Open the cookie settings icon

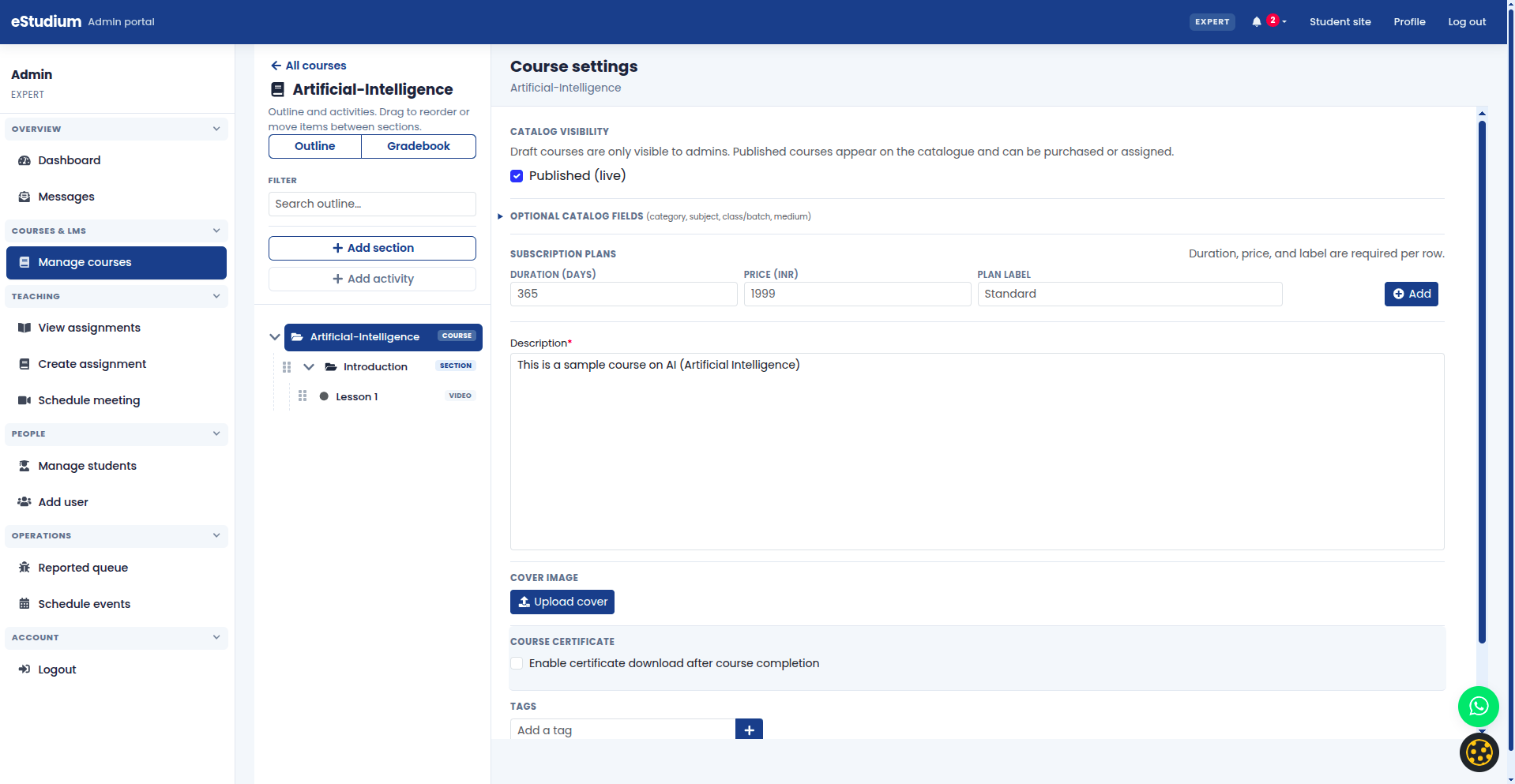tap(1479, 752)
